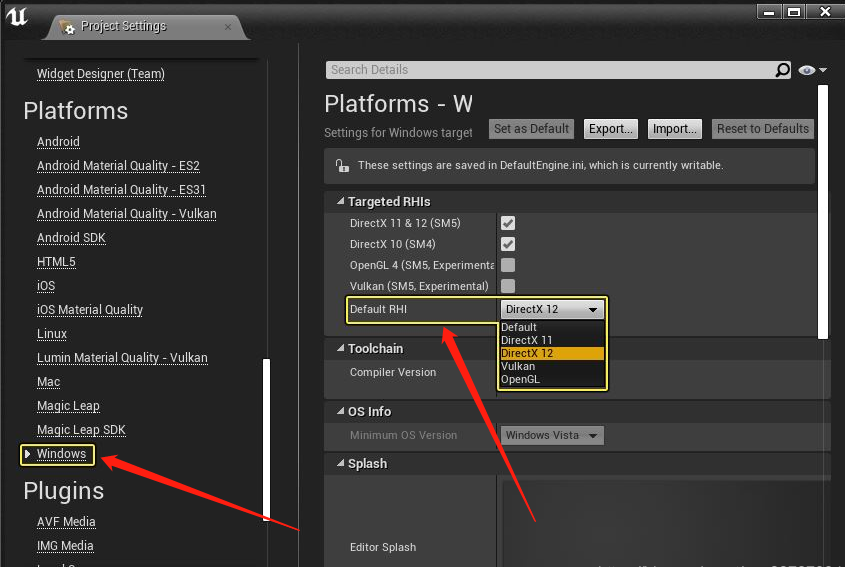Open iOS platform settings

point(46,286)
